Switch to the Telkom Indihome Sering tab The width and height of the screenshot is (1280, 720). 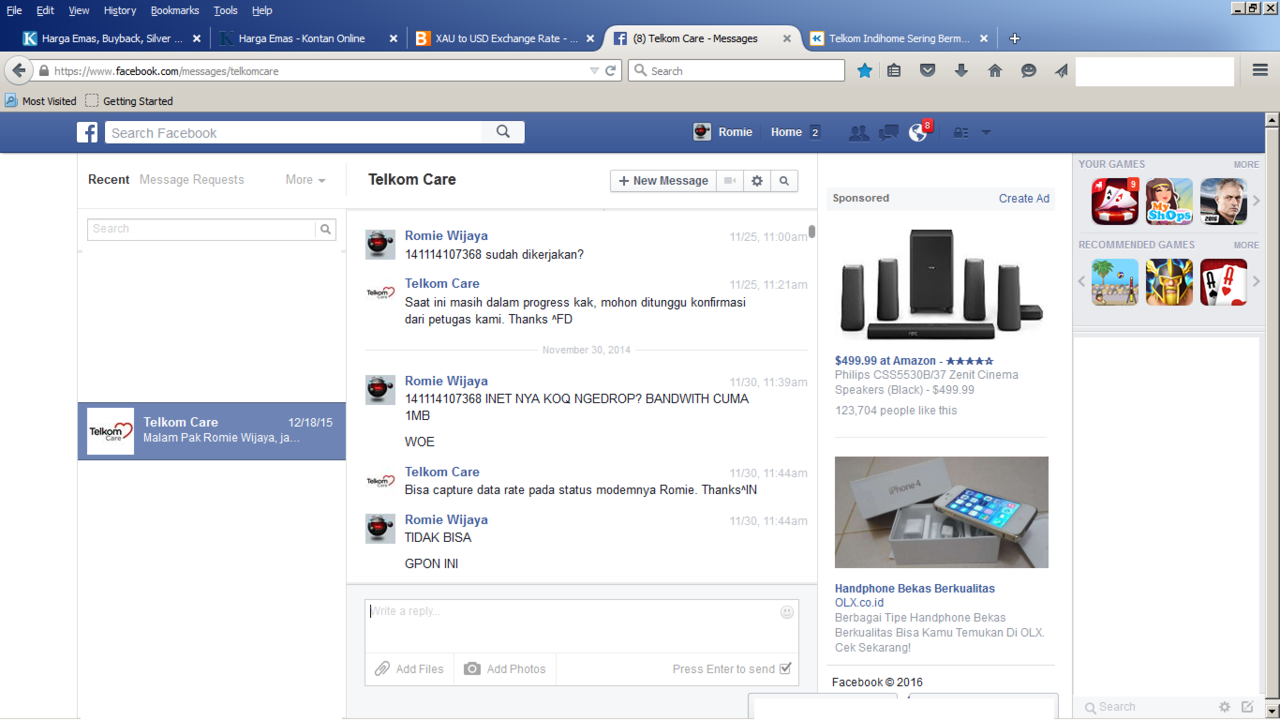[899, 39]
